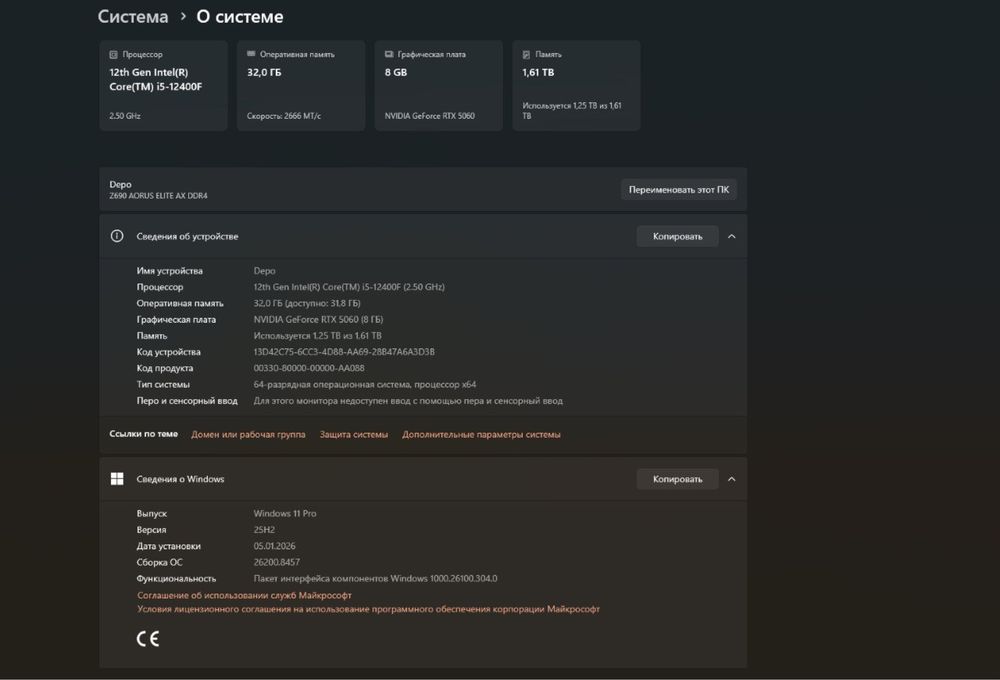The height and width of the screenshot is (680, 1000).
Task: Click the CE conformity mark
Action: [x=148, y=639]
